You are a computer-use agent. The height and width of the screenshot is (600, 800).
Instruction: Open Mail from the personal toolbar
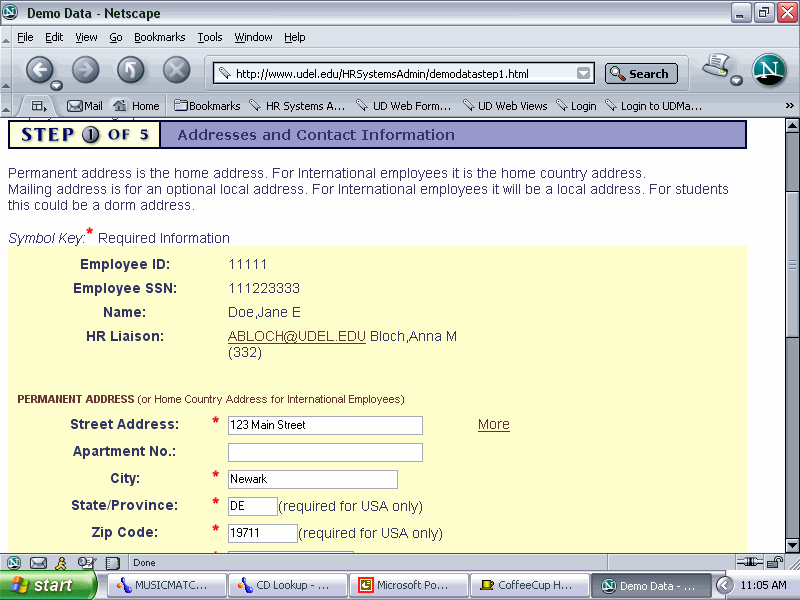pyautogui.click(x=85, y=106)
